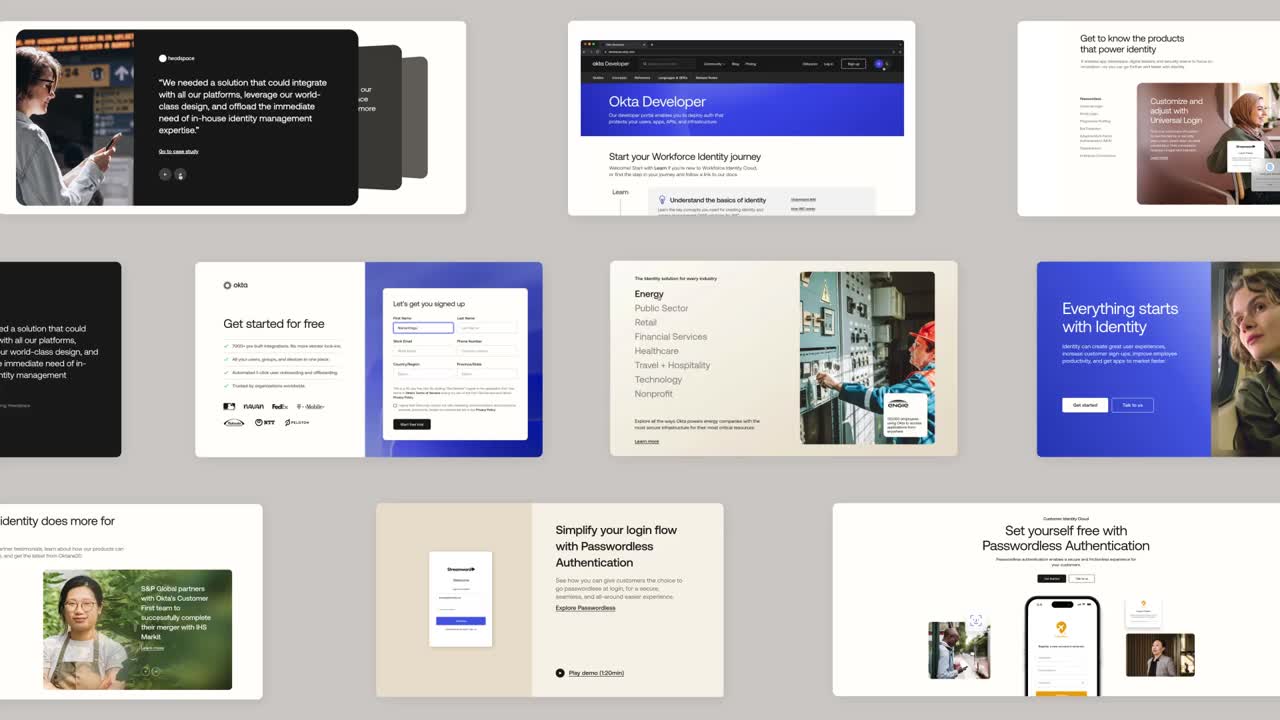
Task: Open the 'Explore Passwordless' link
Action: coord(585,608)
